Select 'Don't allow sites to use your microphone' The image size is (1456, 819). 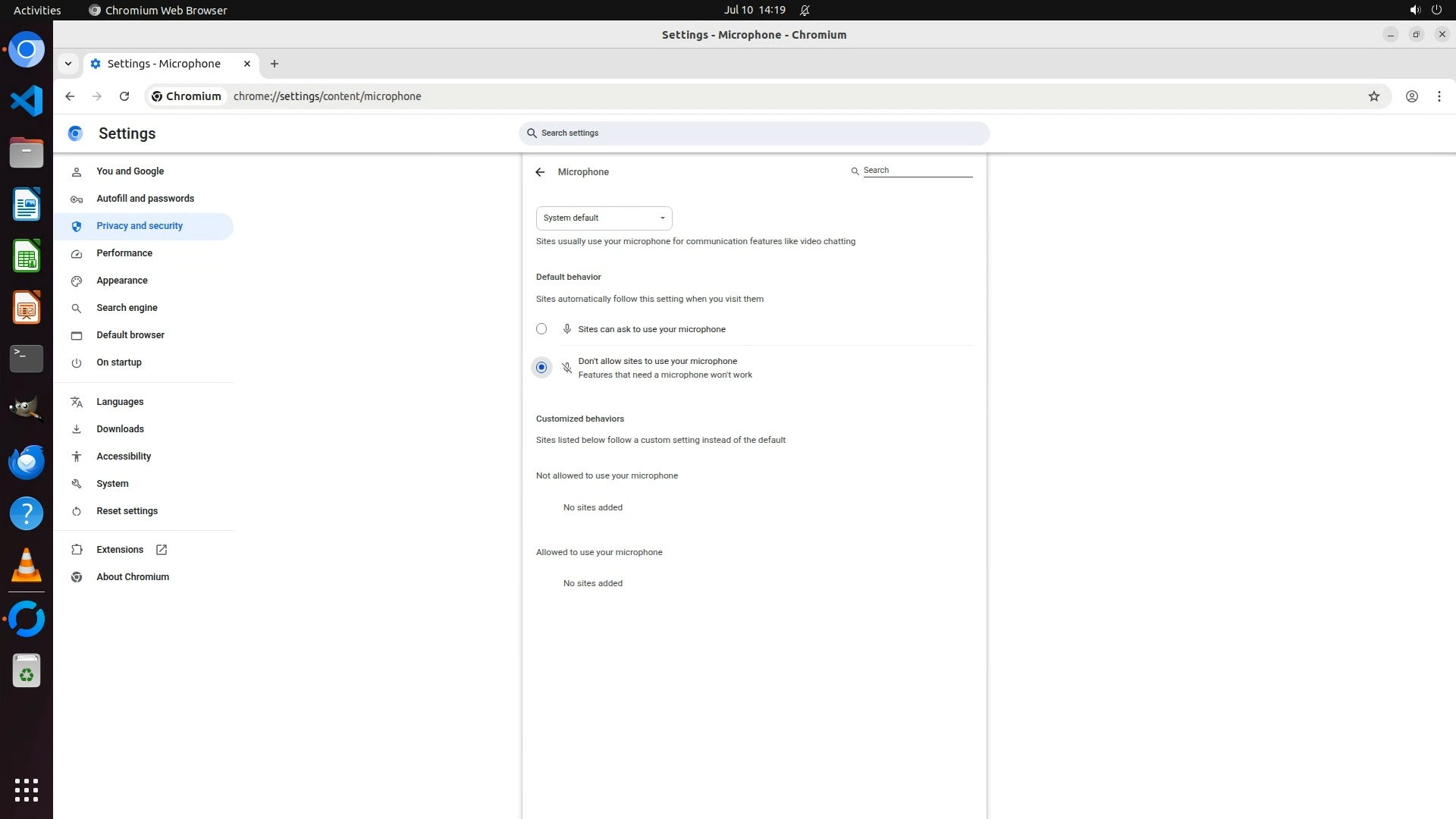541,368
